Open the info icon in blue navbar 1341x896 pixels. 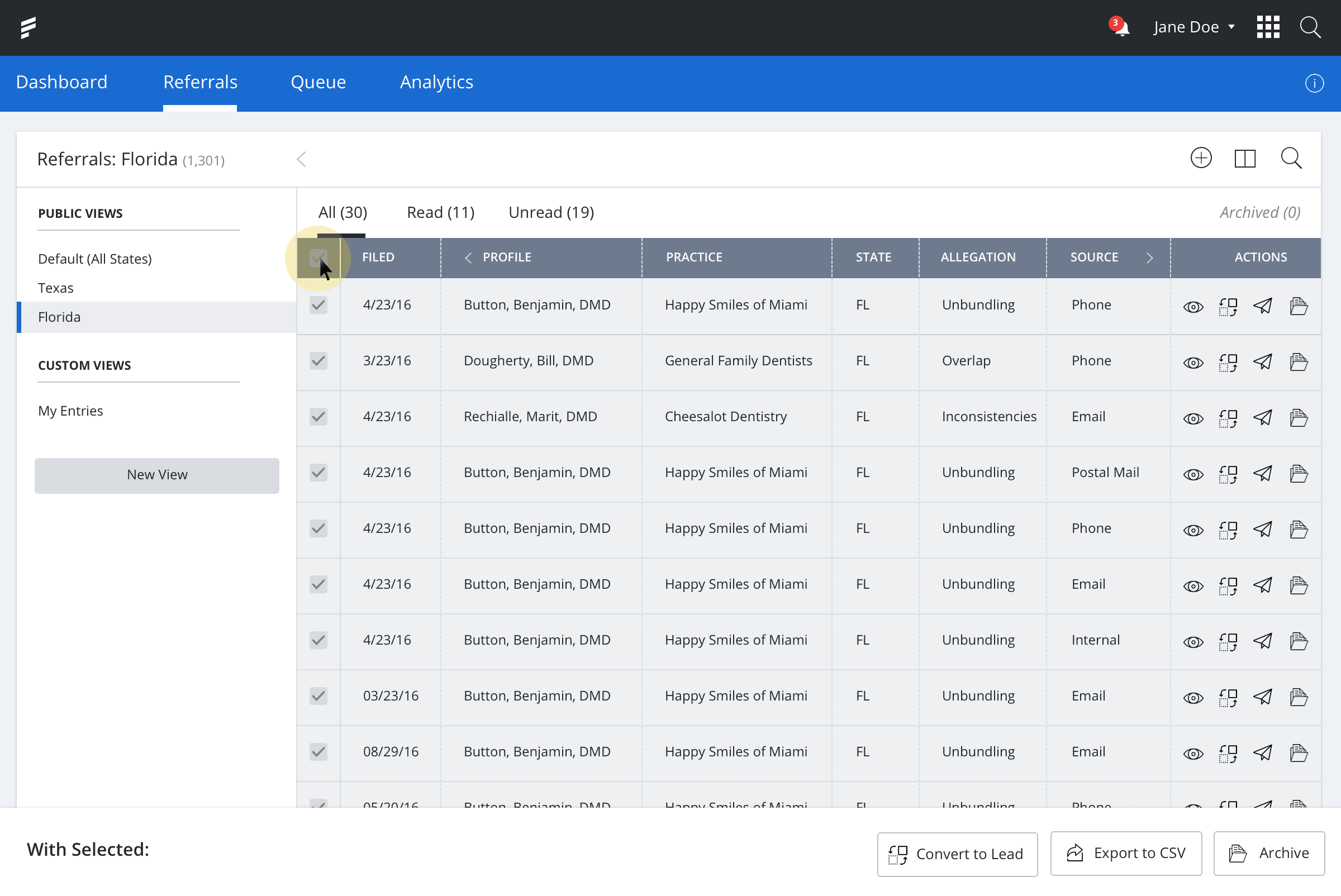click(x=1314, y=83)
